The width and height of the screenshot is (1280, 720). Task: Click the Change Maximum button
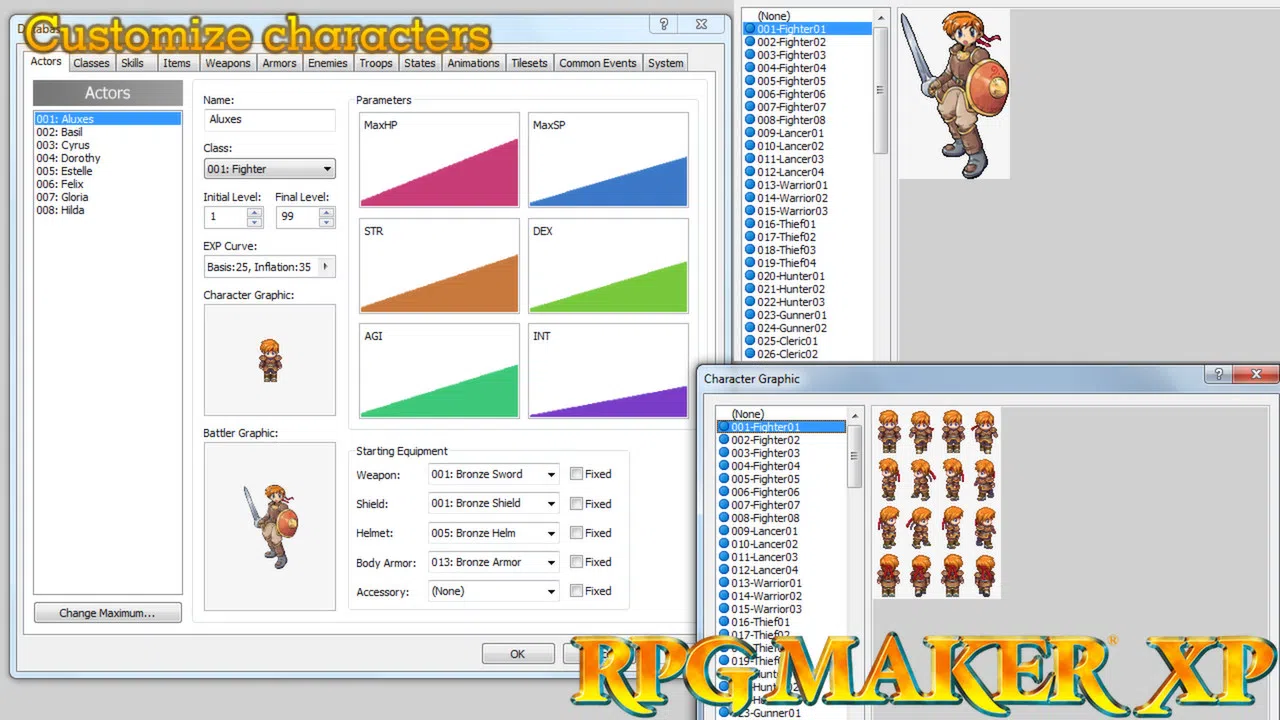(x=108, y=613)
